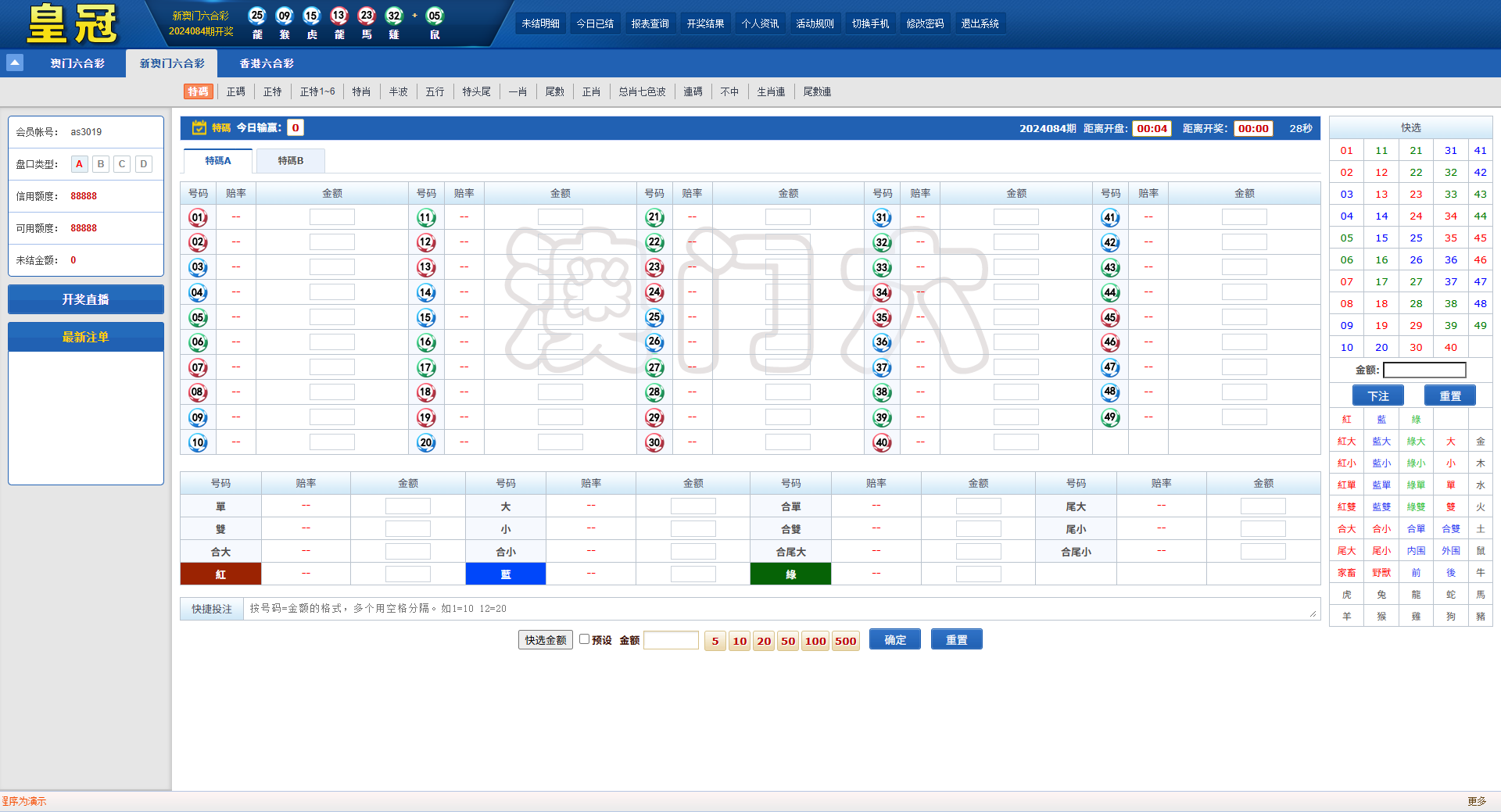Collapse sidebar with blue arrow button
Viewport: 1501px width, 812px height.
14,63
